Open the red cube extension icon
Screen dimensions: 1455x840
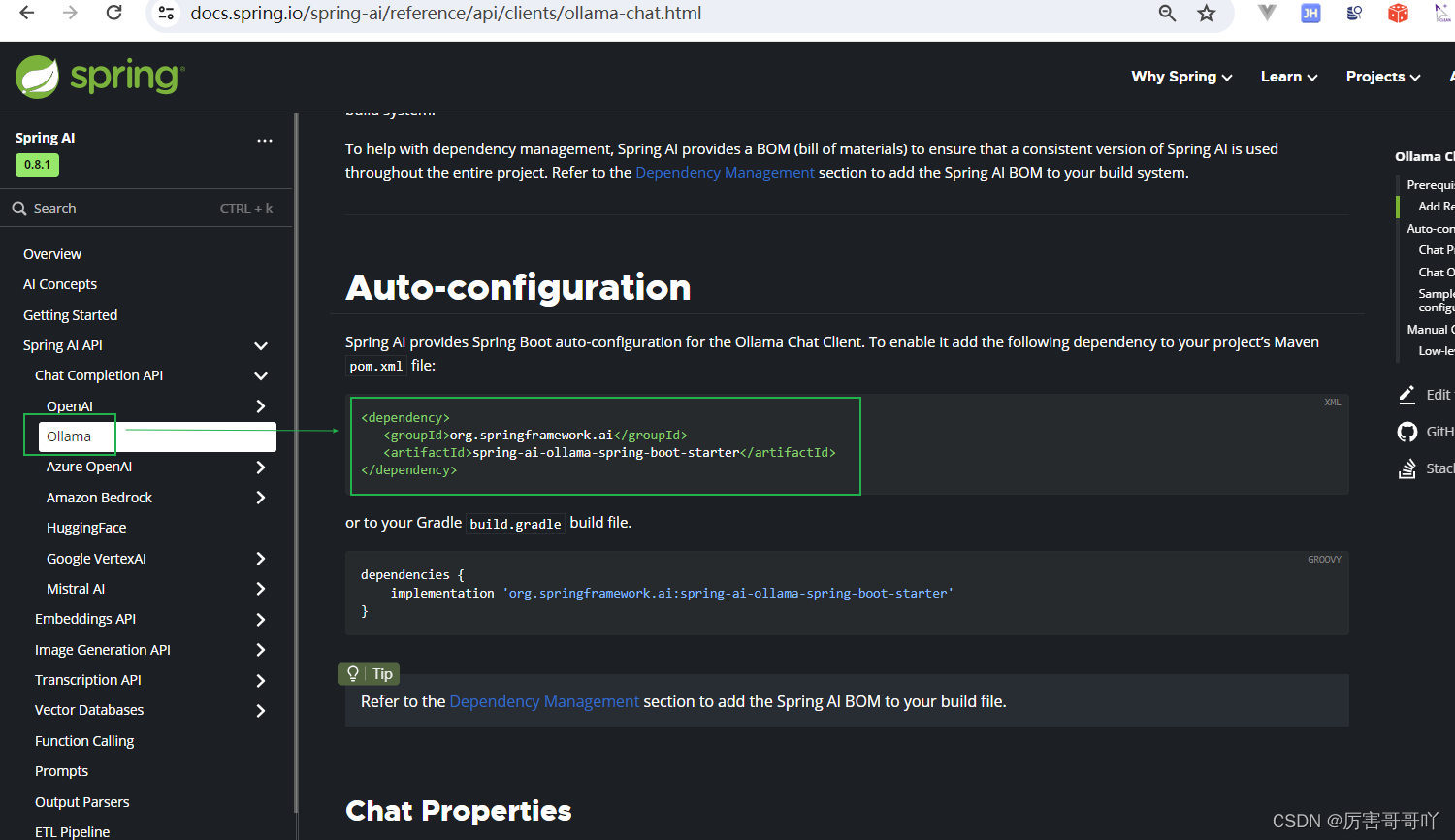tap(1398, 13)
